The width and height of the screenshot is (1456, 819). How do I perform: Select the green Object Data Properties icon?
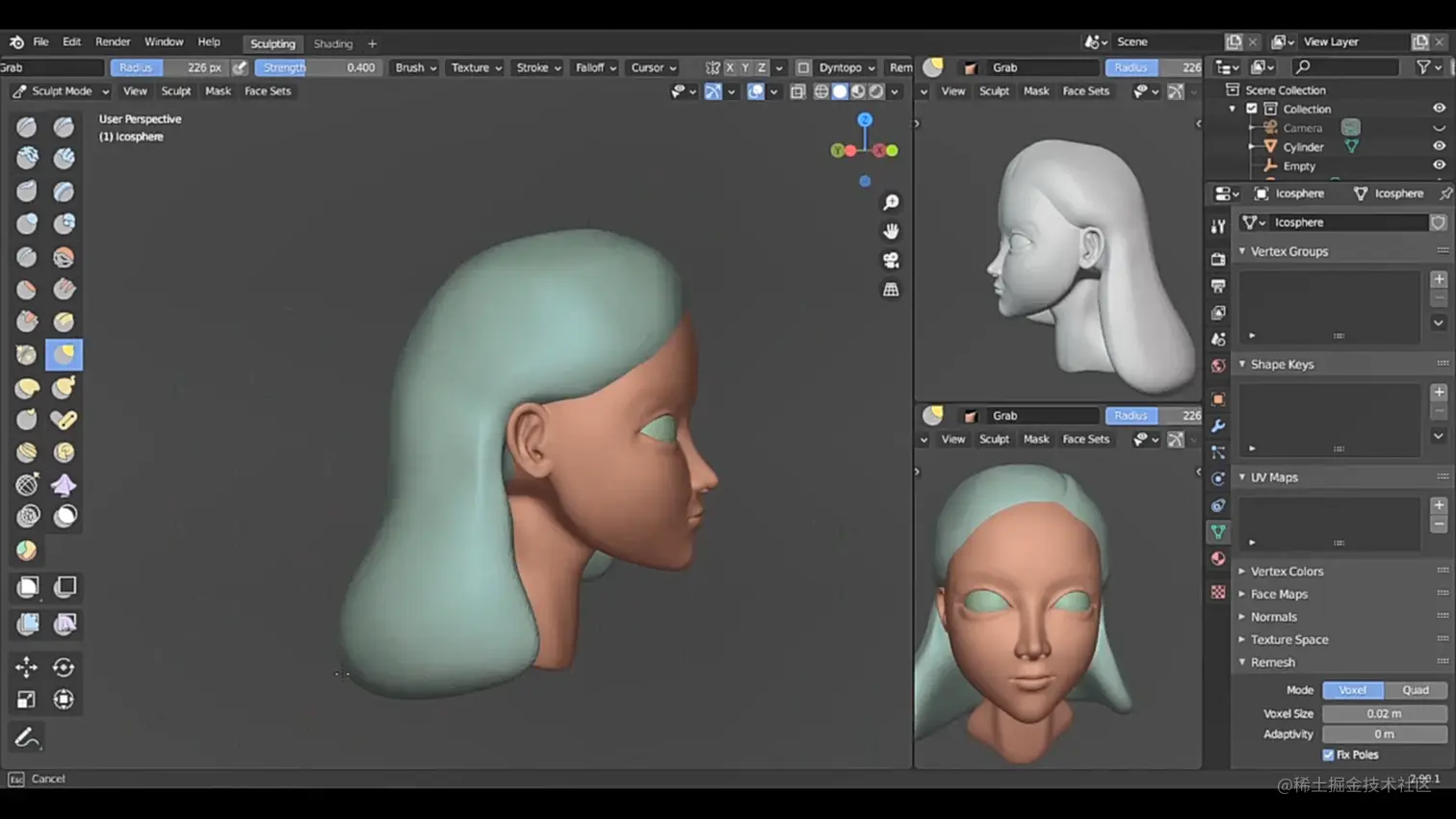(1218, 530)
